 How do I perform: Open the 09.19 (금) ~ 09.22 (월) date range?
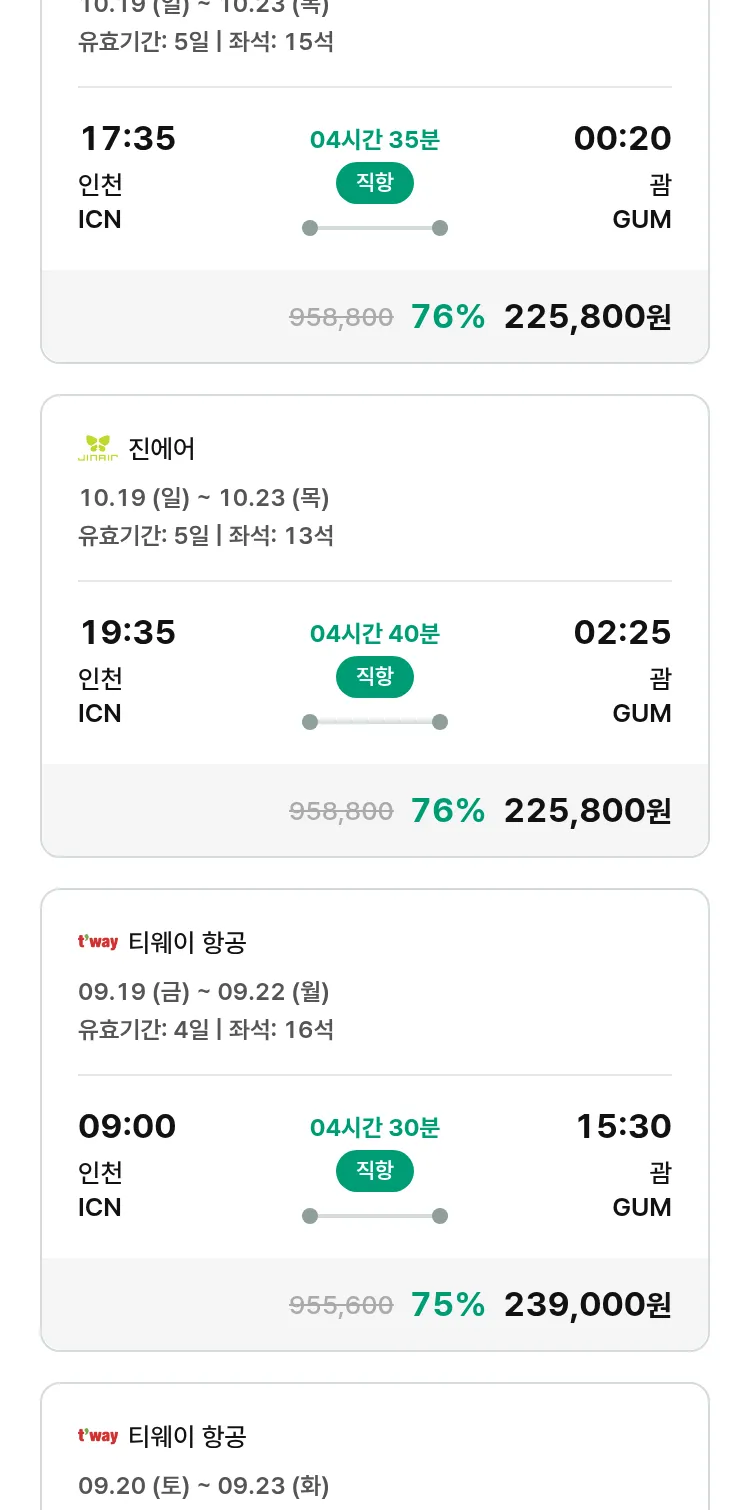(204, 992)
